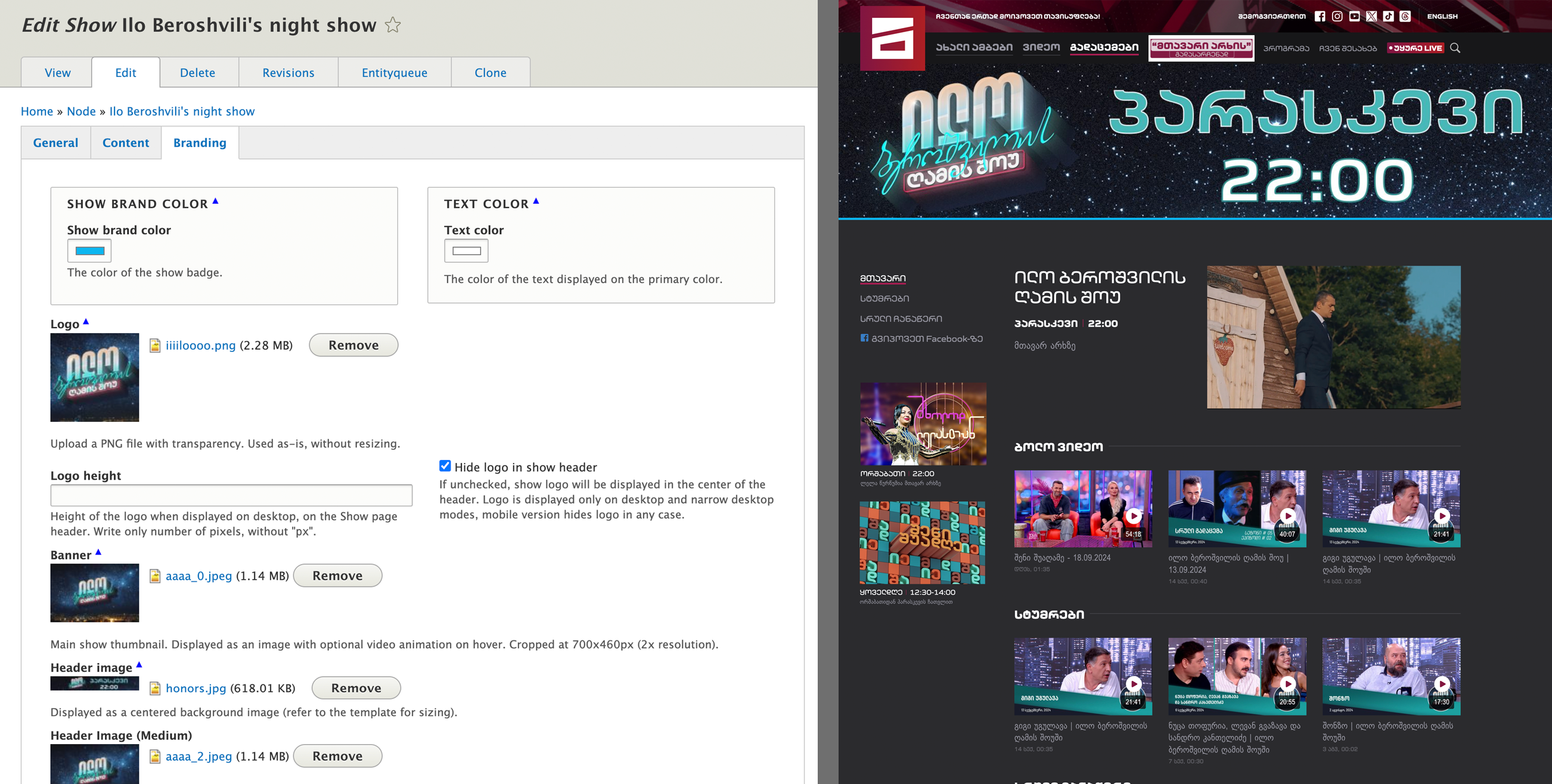Switch the website to ENGLISH
This screenshot has width=1552, height=784.
[1442, 16]
